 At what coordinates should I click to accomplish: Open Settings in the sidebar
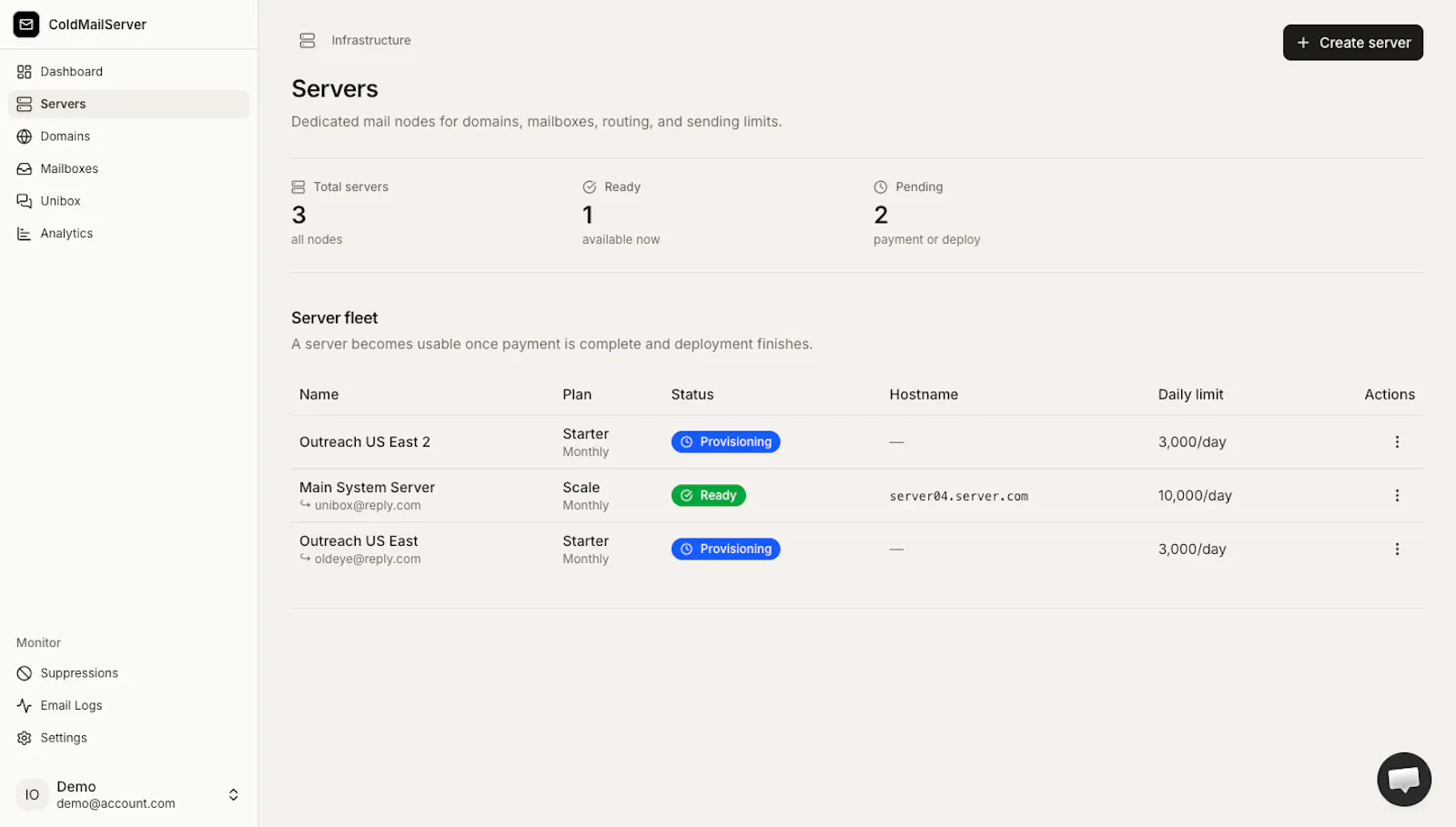128,738
